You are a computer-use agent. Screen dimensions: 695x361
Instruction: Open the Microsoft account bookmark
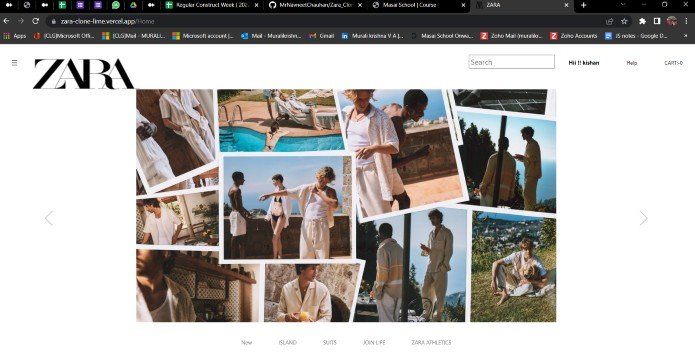[x=203, y=36]
